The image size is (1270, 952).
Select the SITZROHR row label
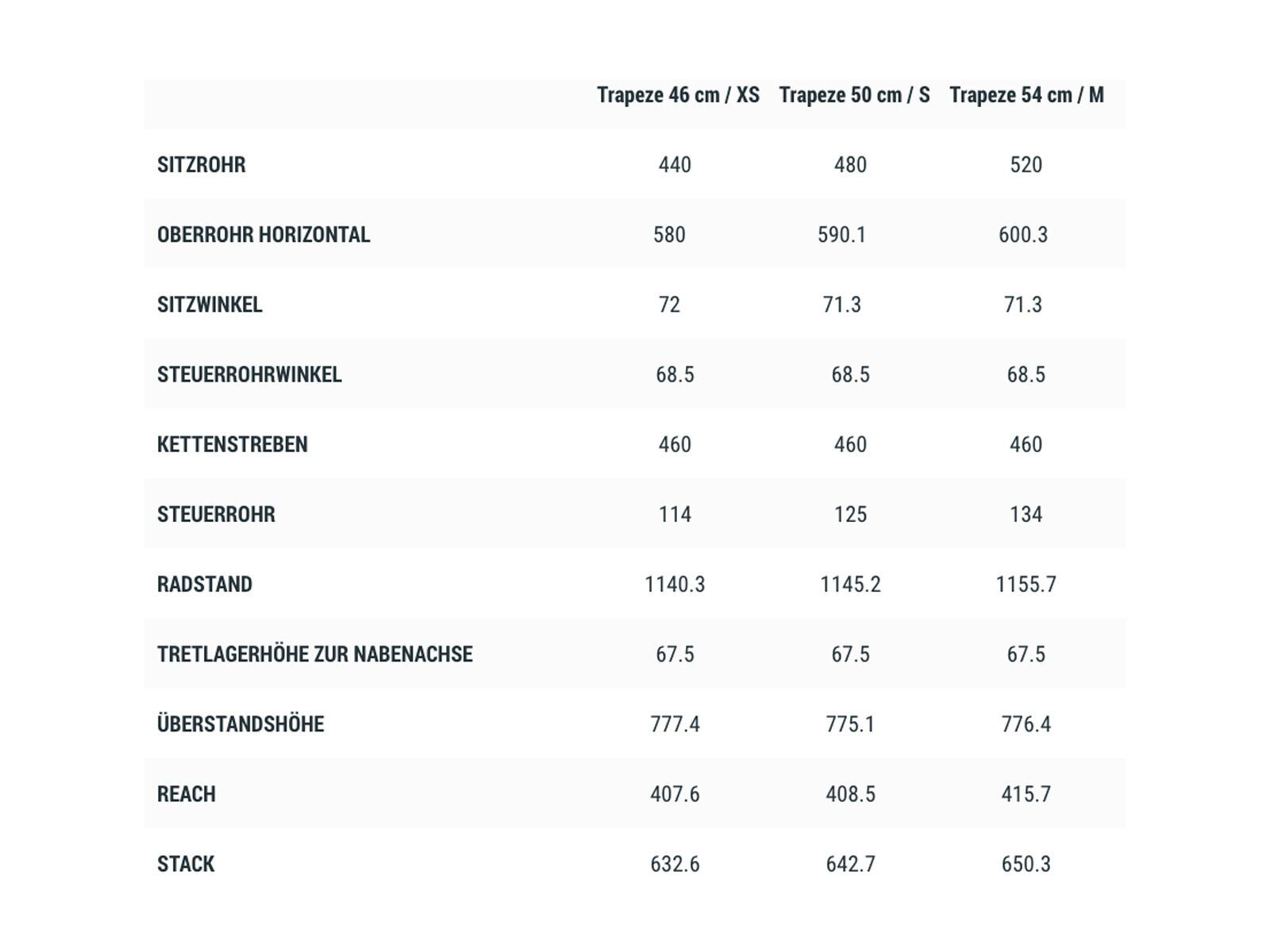202,165
